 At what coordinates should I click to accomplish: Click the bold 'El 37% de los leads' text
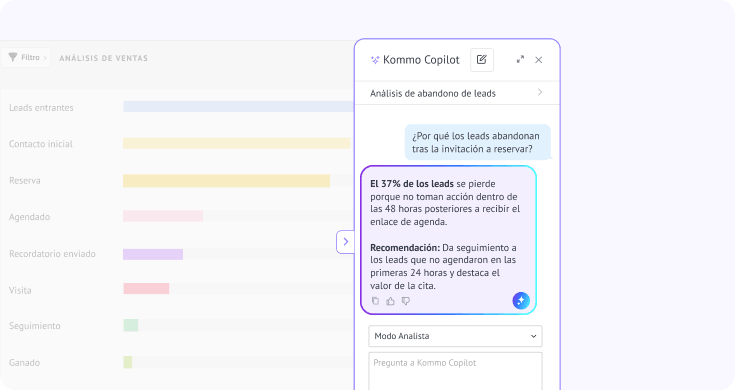coord(412,184)
